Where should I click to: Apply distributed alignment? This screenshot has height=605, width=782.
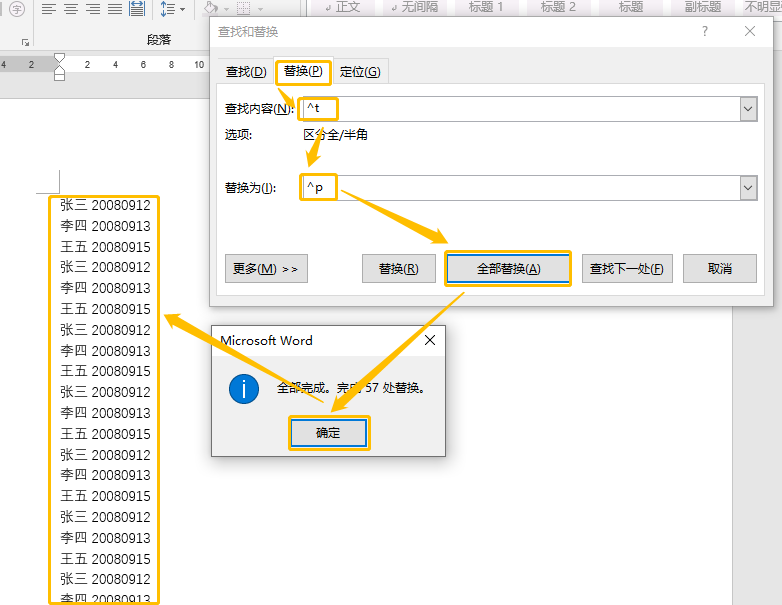coord(137,8)
